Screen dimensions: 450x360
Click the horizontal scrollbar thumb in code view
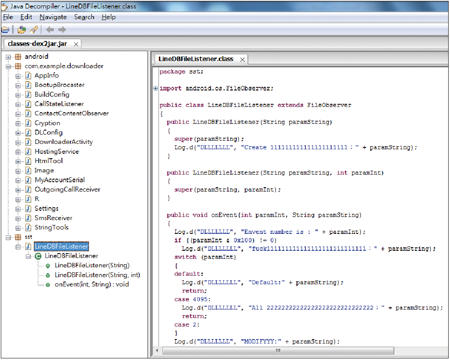point(278,351)
